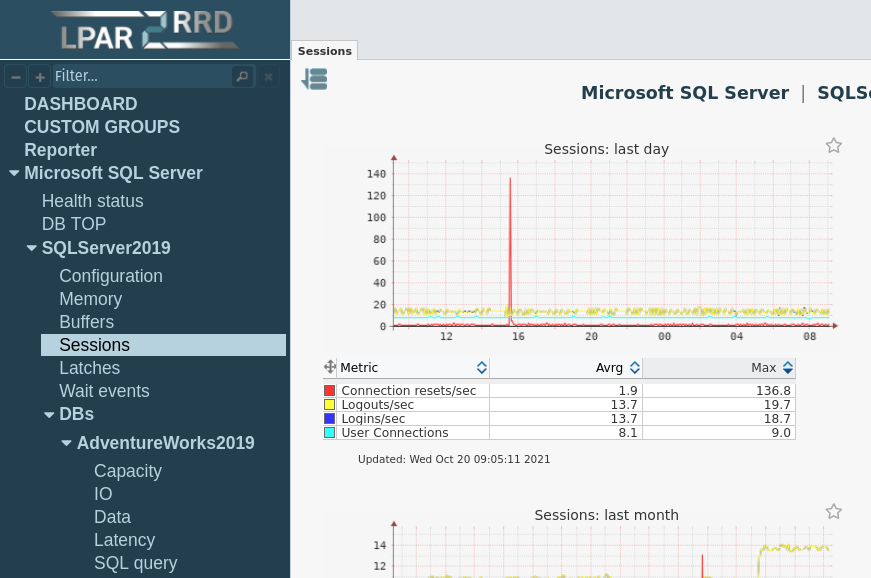This screenshot has height=578, width=871.
Task: Click the plus icon to expand all menu items
Action: 39,76
